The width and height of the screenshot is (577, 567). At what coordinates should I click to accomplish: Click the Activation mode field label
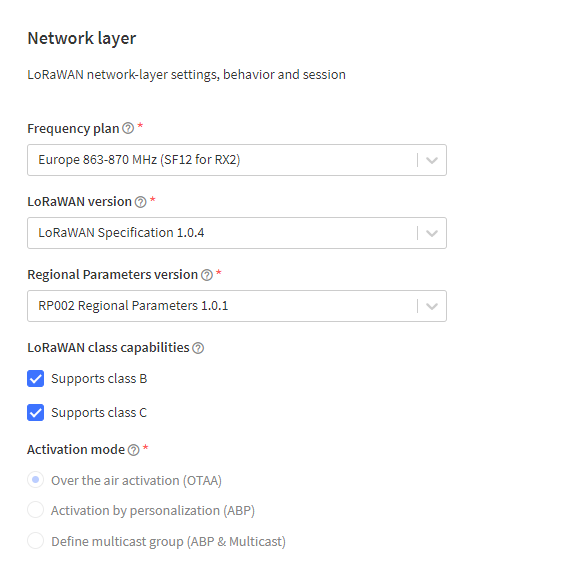point(76,449)
